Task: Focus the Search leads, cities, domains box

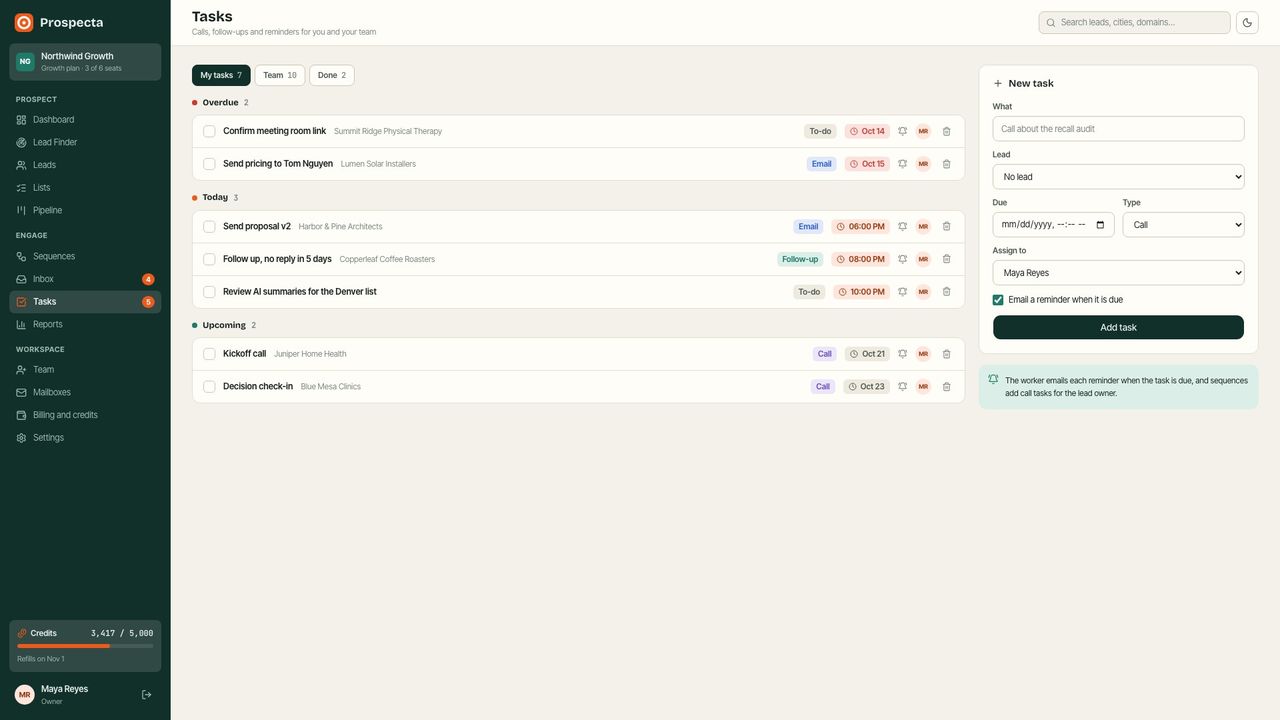Action: tap(1134, 22)
